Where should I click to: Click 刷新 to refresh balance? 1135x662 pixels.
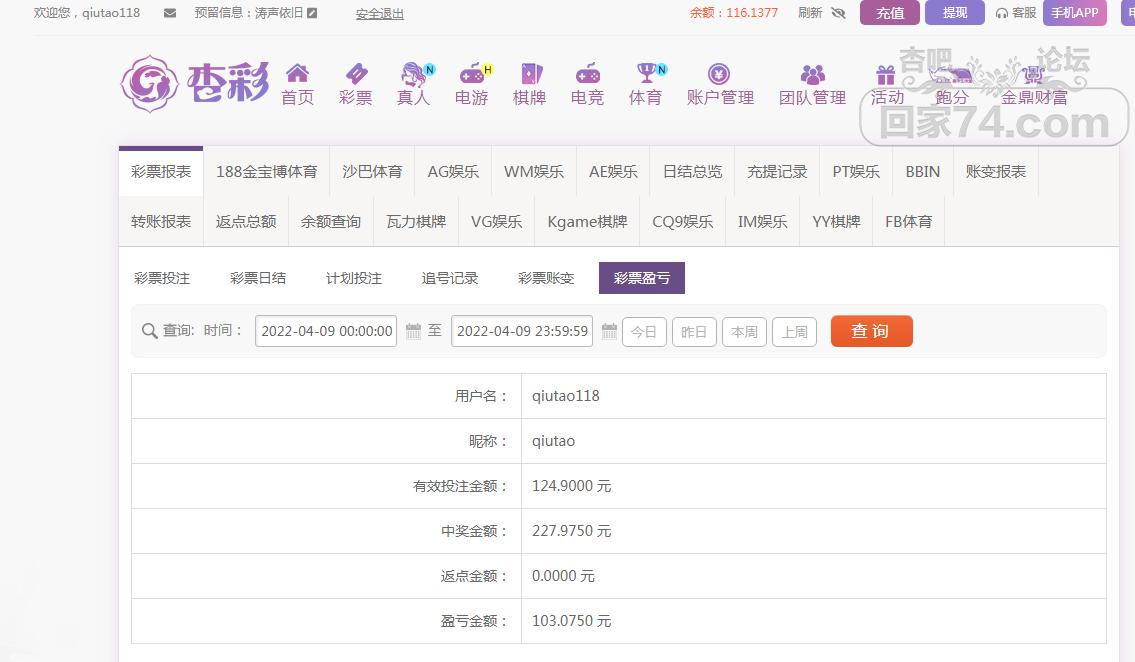[x=810, y=13]
